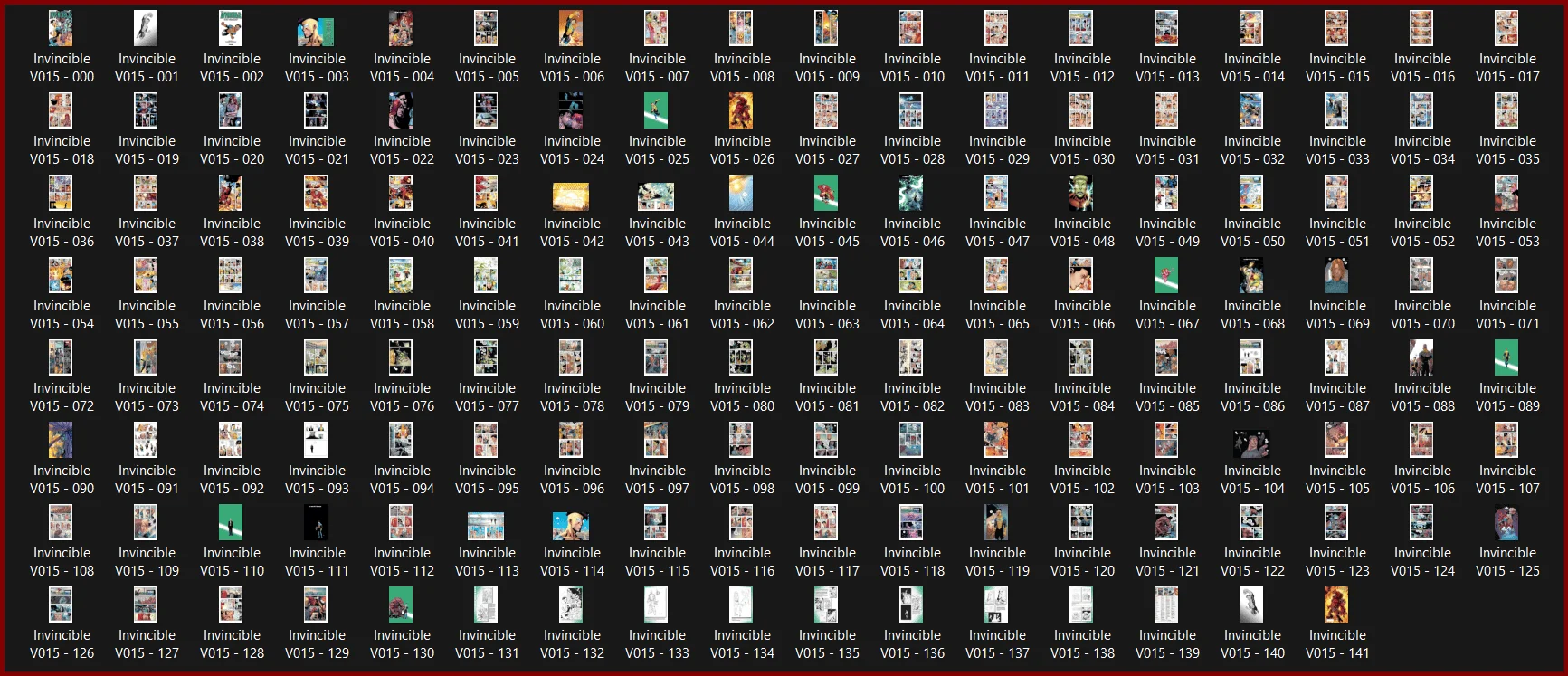
Task: Select the file name "Invincible V015 - 135"
Action: click(827, 644)
